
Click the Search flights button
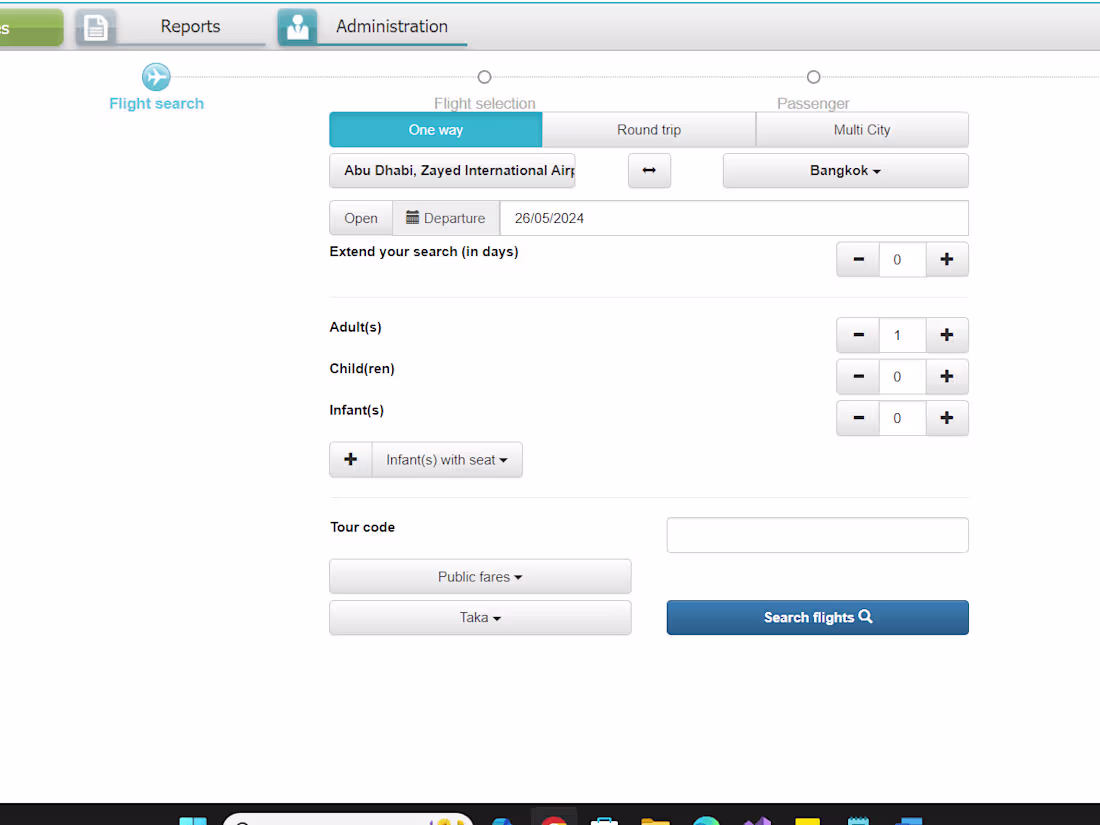(817, 617)
